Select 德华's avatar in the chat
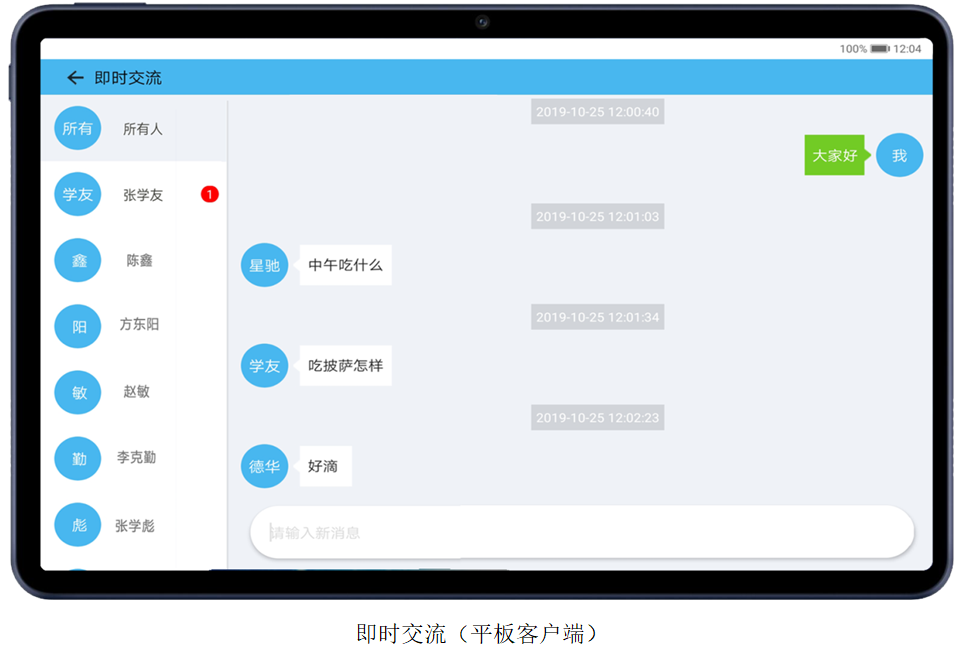This screenshot has width=962, height=655. [x=263, y=466]
